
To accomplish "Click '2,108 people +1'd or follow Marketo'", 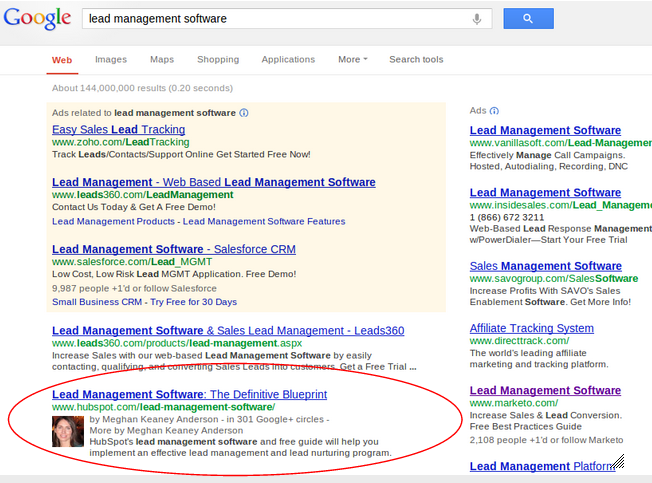I will 546,440.
